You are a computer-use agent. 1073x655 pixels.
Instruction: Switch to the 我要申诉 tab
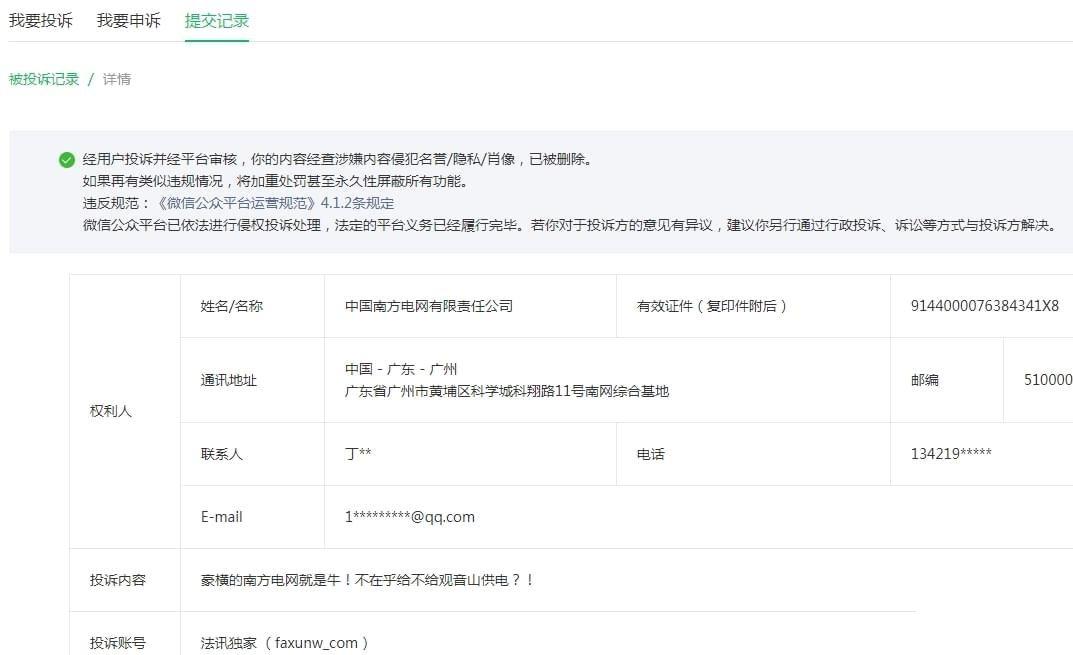click(x=128, y=20)
